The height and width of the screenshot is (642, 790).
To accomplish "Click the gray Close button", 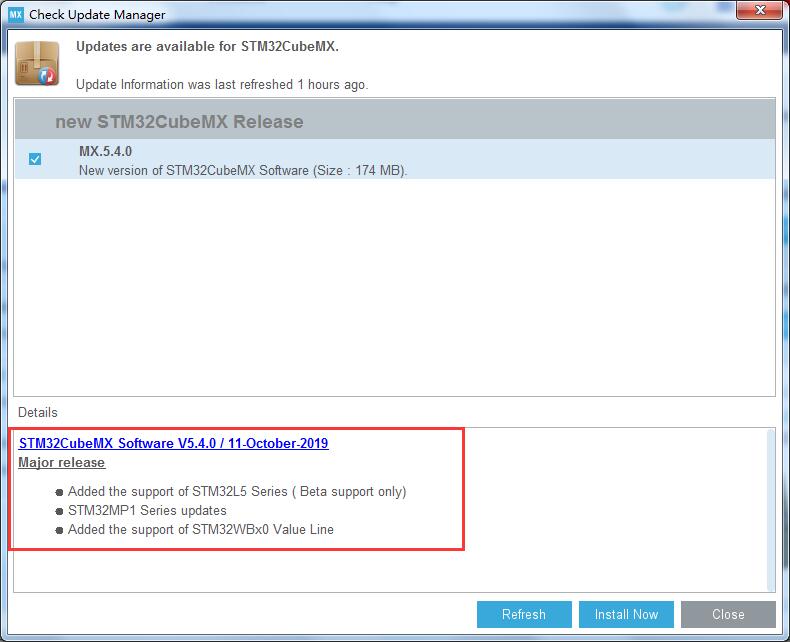I will click(728, 614).
